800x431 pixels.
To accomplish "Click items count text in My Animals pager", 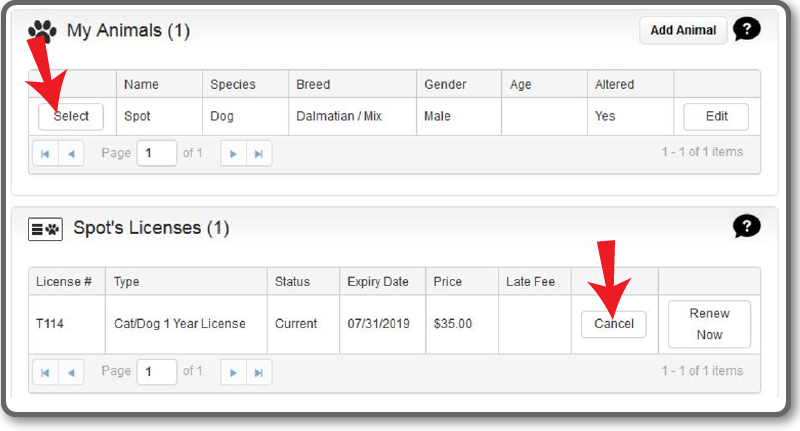I will coord(702,152).
